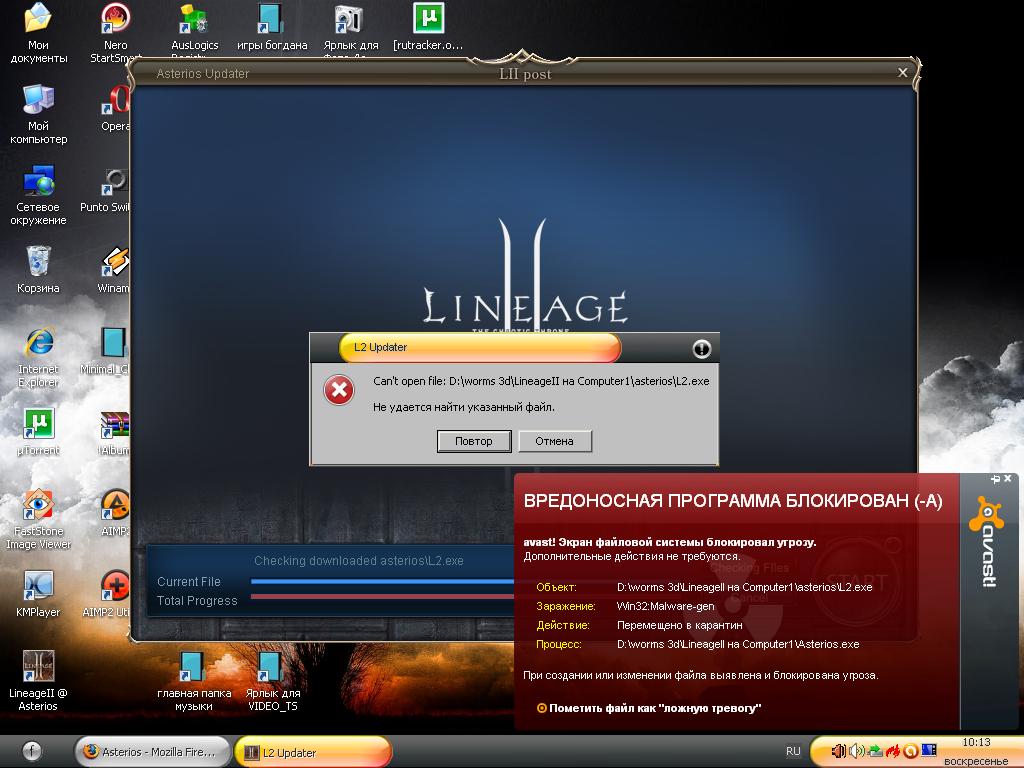Click Отмена button in error dialog
This screenshot has width=1024, height=768.
tap(554, 441)
